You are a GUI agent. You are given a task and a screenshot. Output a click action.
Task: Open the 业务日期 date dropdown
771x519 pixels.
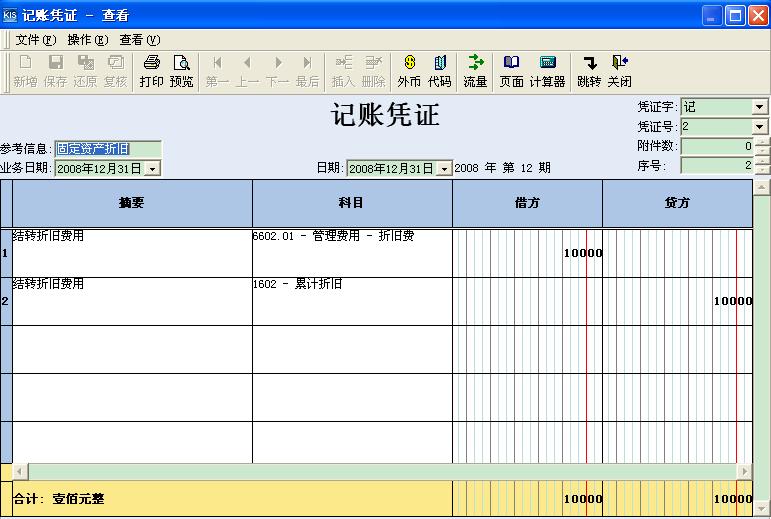pyautogui.click(x=152, y=169)
